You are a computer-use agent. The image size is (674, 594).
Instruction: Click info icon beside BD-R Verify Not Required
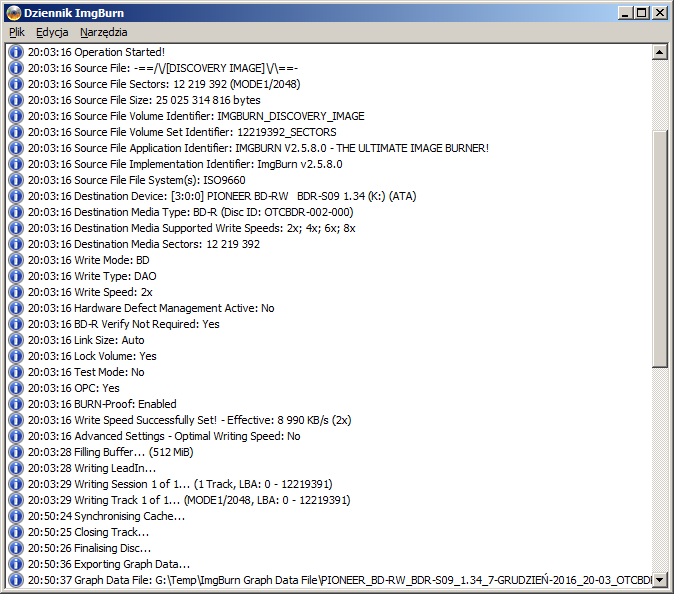[x=15, y=324]
